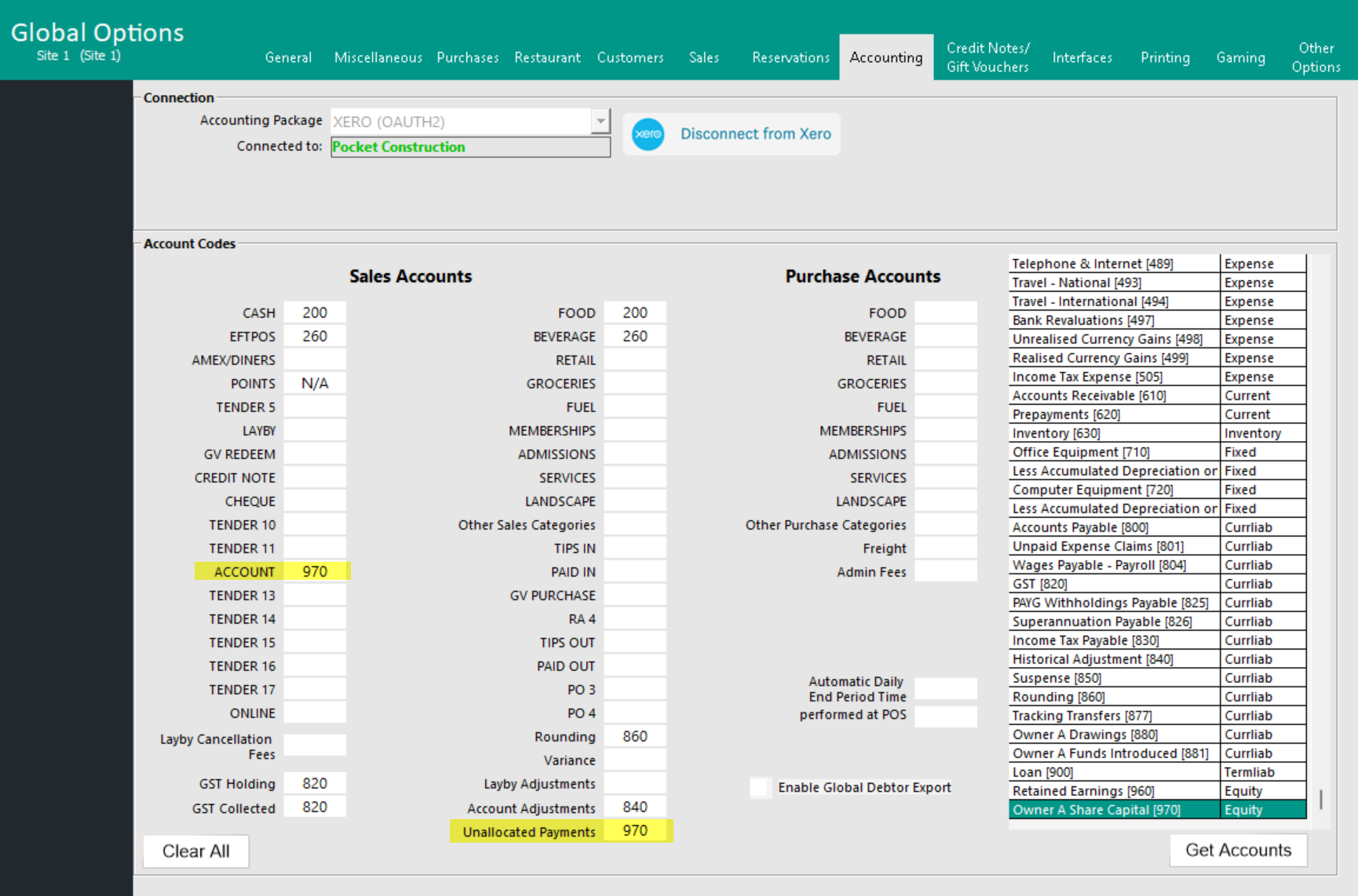Select the Unallocated Payments code field
1358x896 pixels.
coord(635,831)
